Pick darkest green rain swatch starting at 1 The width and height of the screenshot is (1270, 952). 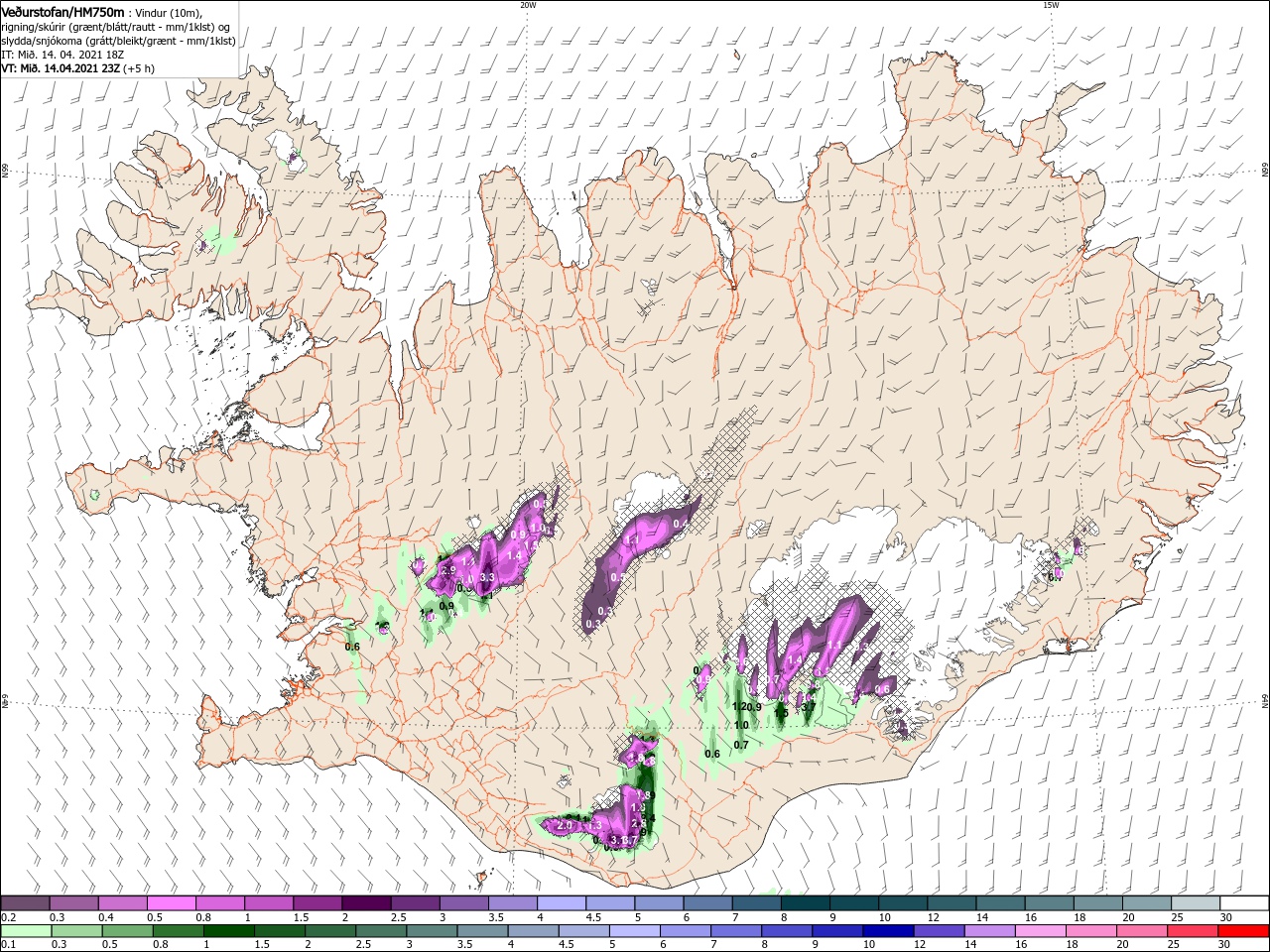(228, 931)
